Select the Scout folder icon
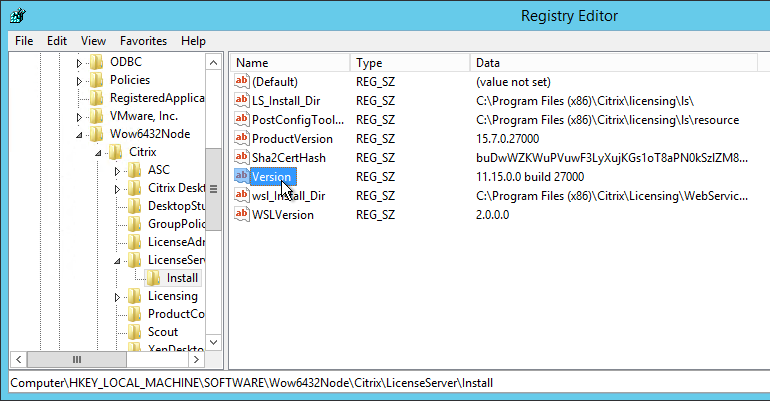The image size is (770, 401). 135,332
